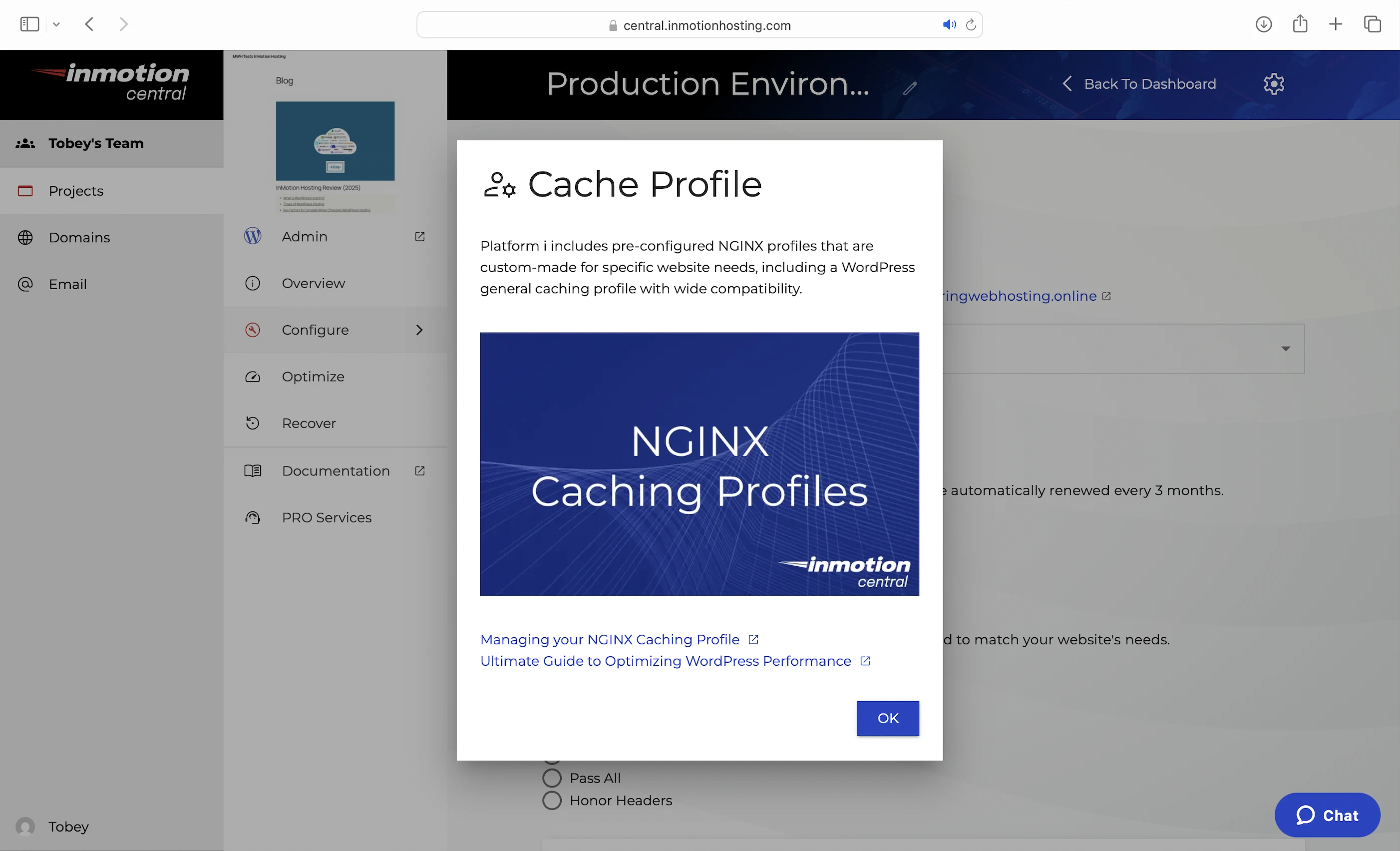Select the Honor Headers radio button

(552, 801)
